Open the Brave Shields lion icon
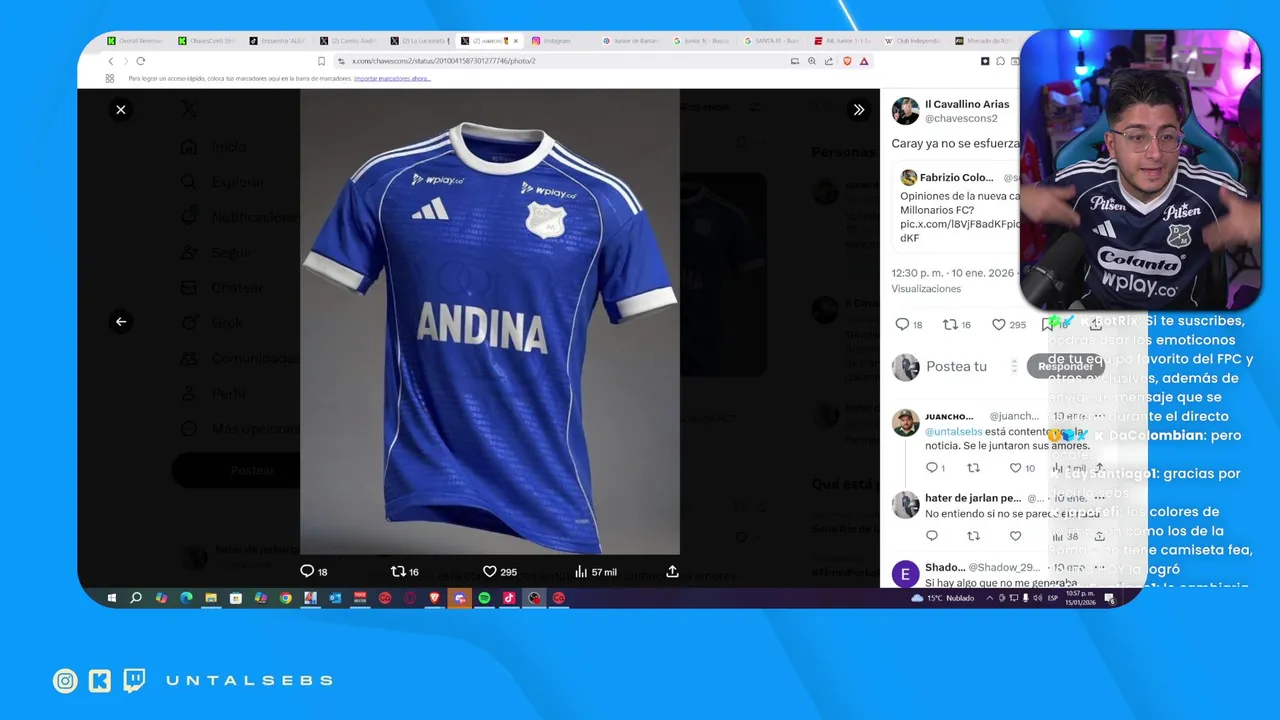 847,61
